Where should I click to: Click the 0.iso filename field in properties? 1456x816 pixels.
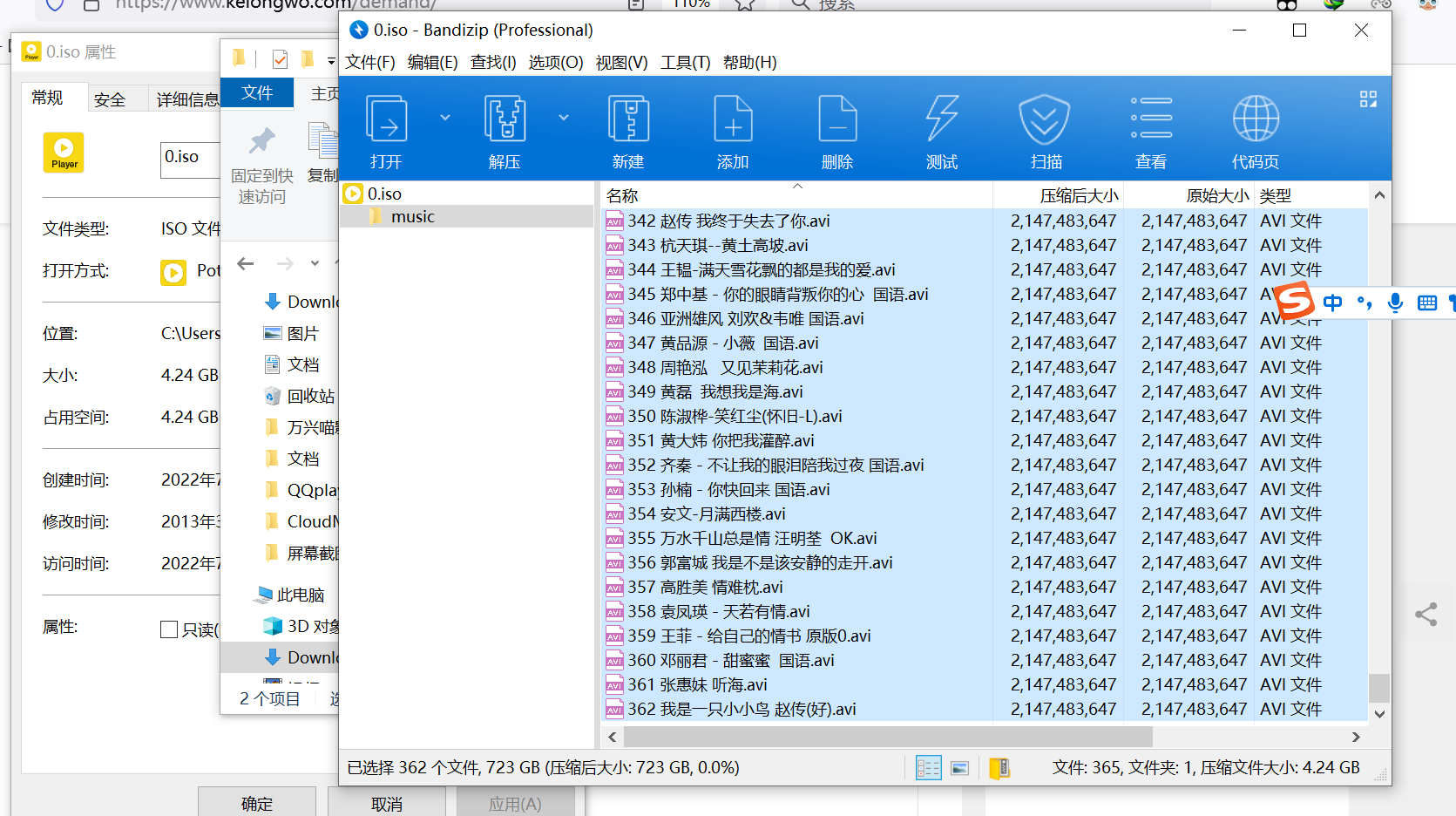[191, 160]
